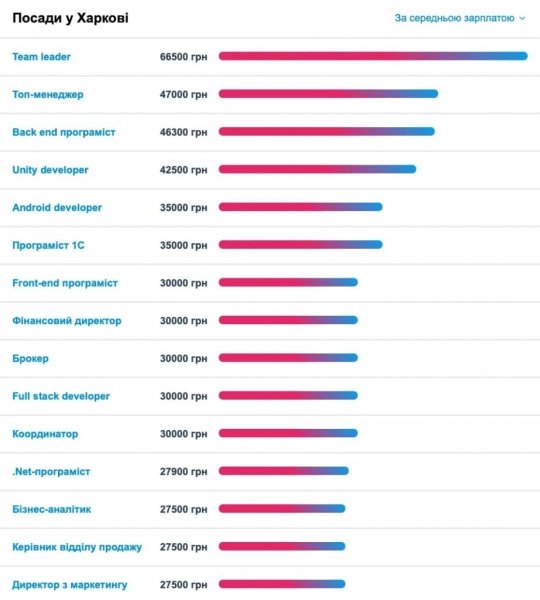Click the Топ-менеджер 47000 грн bar
The width and height of the screenshot is (540, 600).
coord(328,94)
